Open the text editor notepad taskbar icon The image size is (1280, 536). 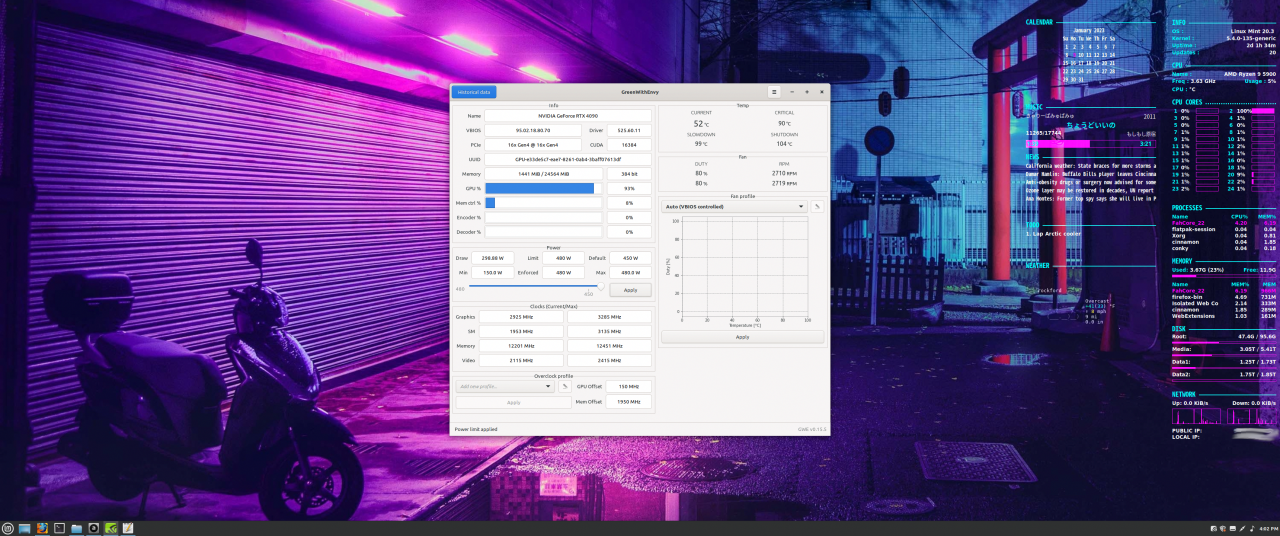[128, 527]
